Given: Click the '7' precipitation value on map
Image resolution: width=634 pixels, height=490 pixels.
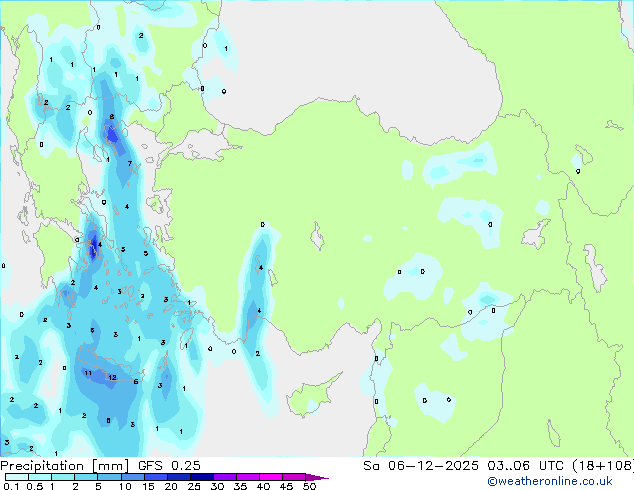Looking at the screenshot, I should [x=130, y=163].
